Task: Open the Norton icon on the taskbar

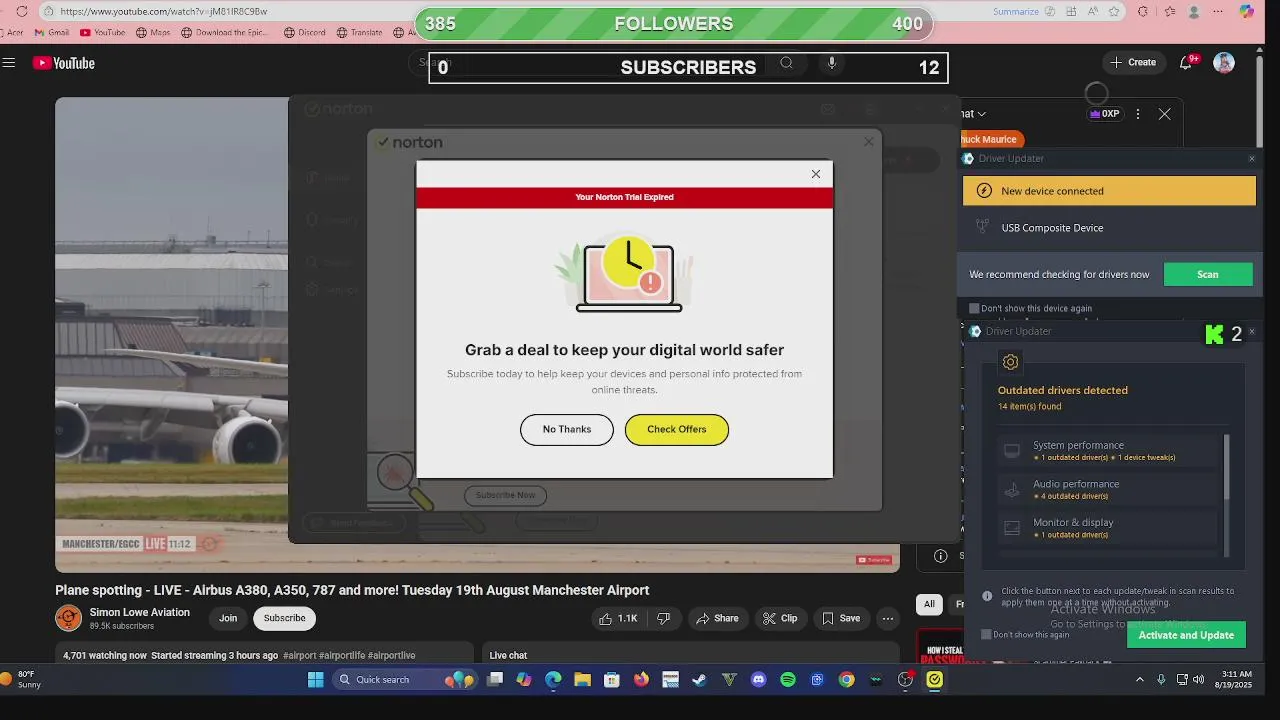Action: coord(935,680)
